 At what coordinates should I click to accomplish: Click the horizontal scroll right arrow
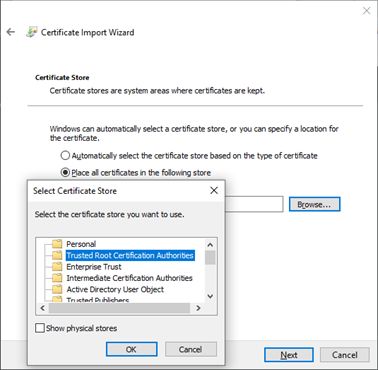point(198,308)
